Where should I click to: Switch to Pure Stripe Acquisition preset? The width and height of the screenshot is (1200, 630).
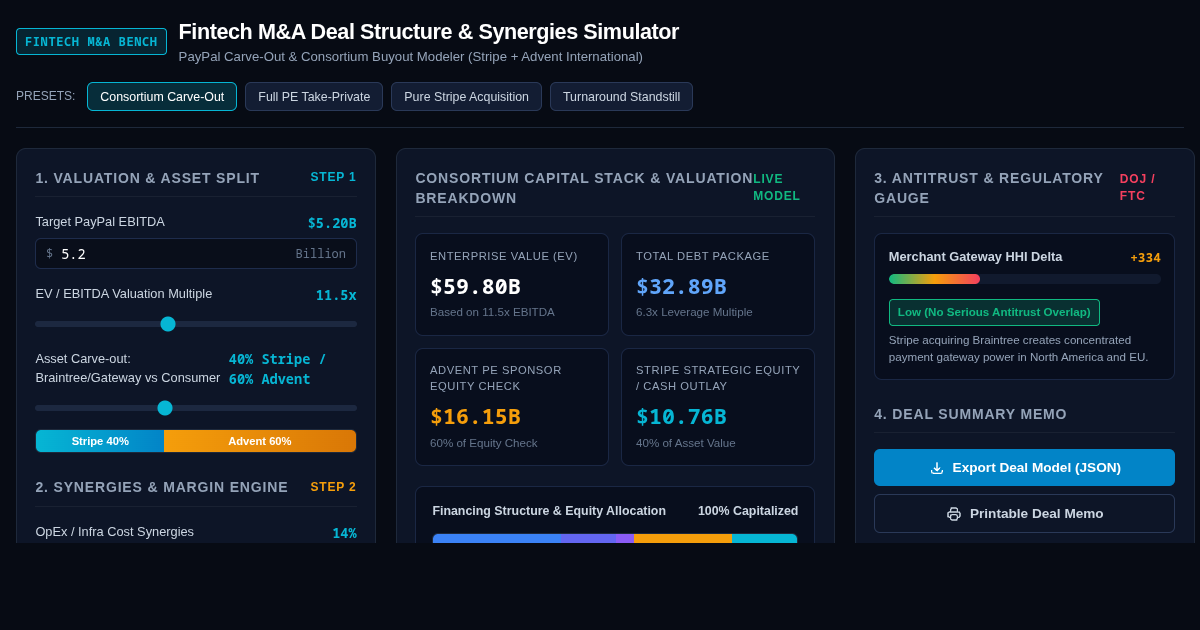coord(466,97)
